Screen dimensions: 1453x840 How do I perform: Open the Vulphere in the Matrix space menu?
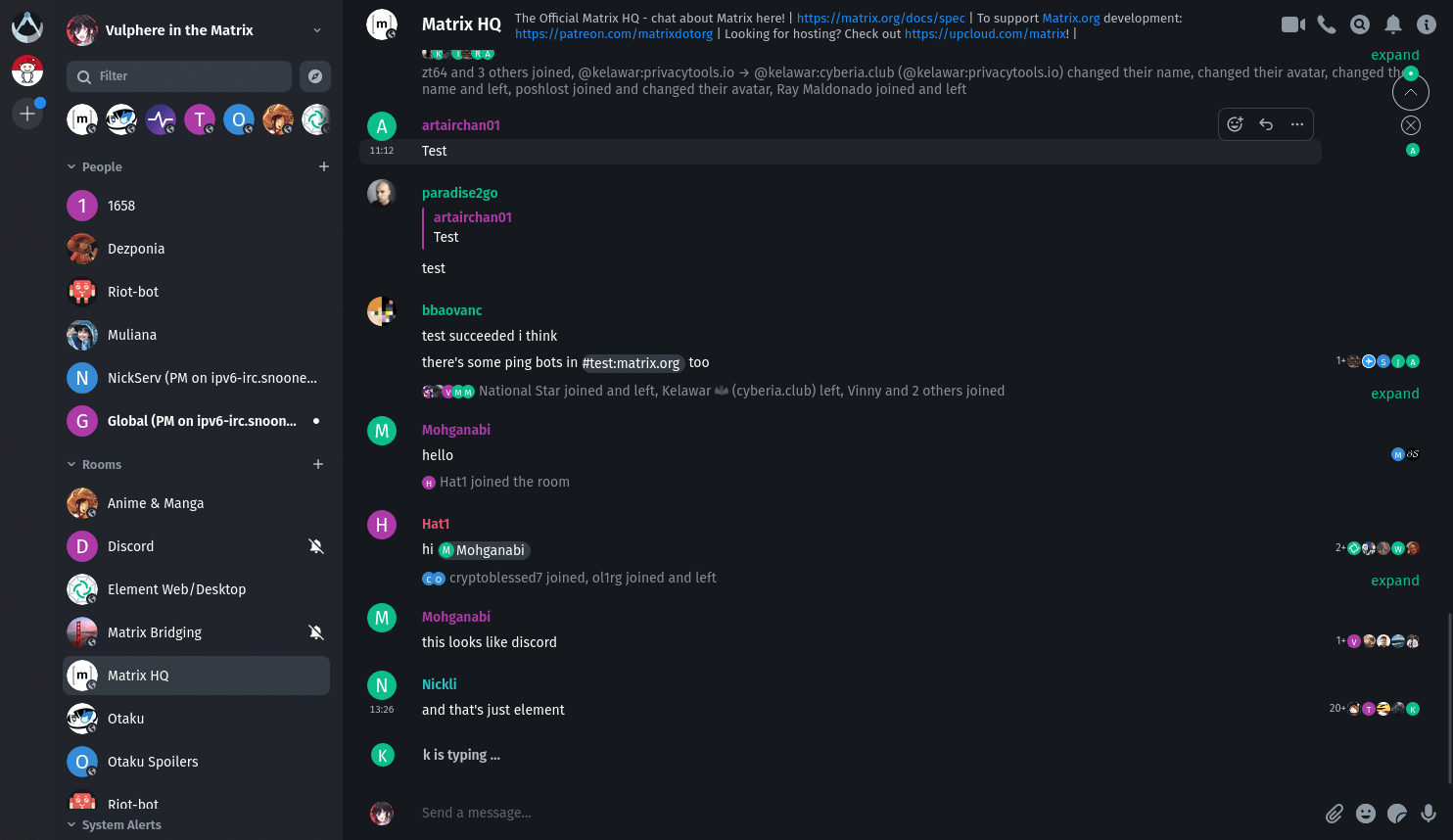[x=316, y=29]
